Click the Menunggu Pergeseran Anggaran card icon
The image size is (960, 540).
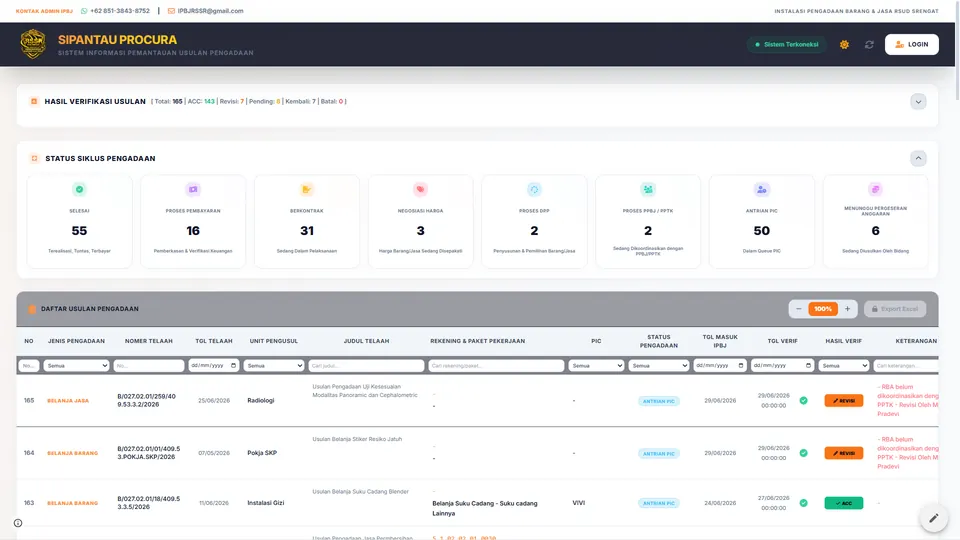876,189
